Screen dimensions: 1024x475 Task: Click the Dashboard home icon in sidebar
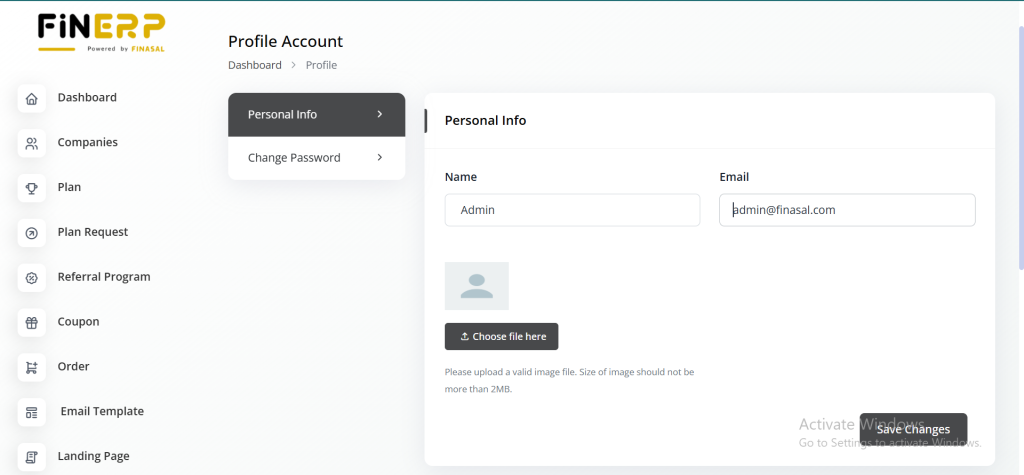coord(32,98)
